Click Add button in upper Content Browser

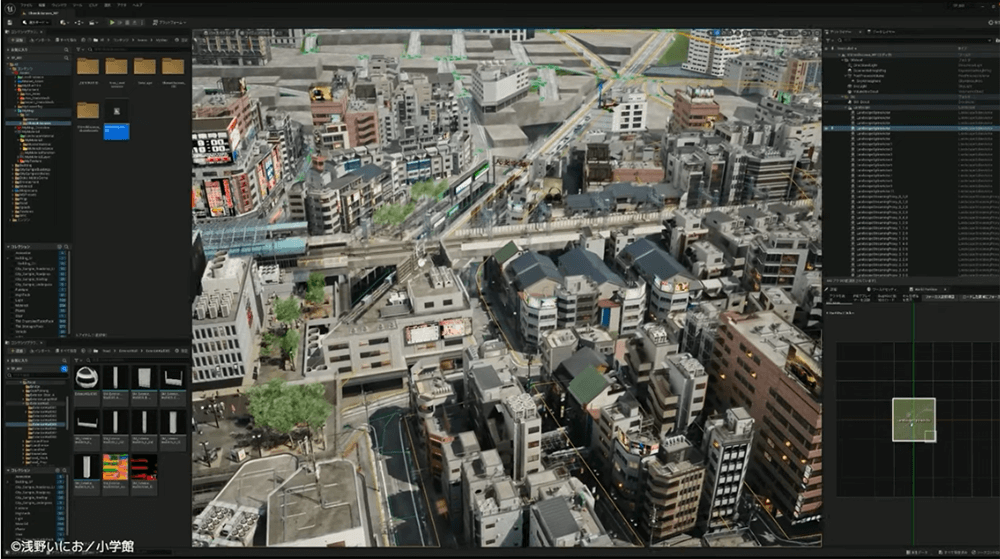(17, 40)
